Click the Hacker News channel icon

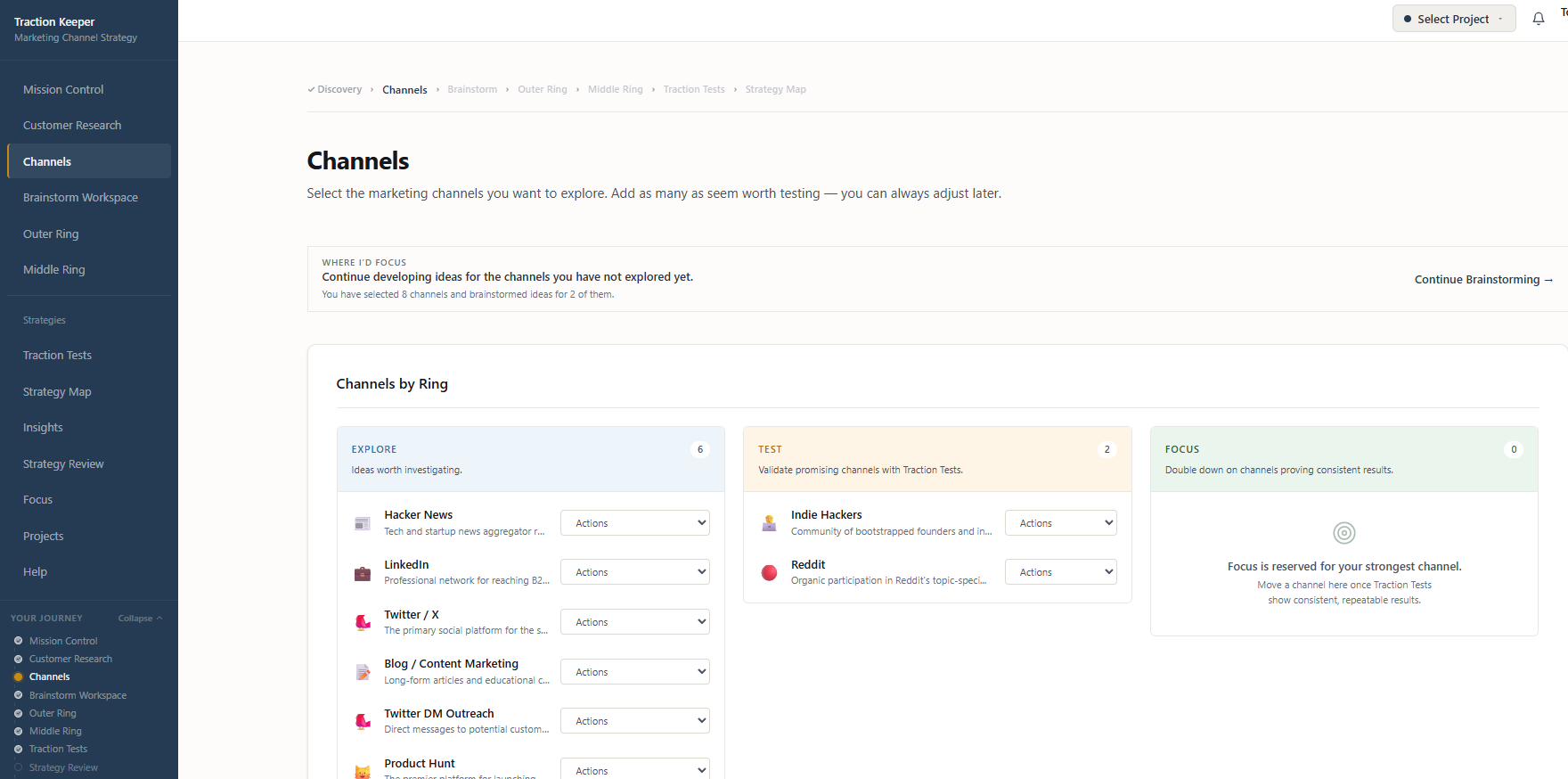point(363,523)
